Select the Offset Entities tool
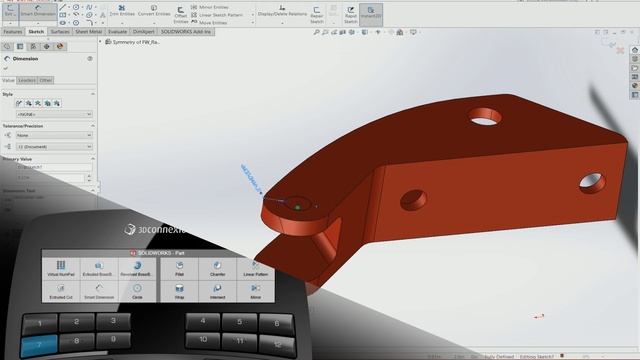 180,15
